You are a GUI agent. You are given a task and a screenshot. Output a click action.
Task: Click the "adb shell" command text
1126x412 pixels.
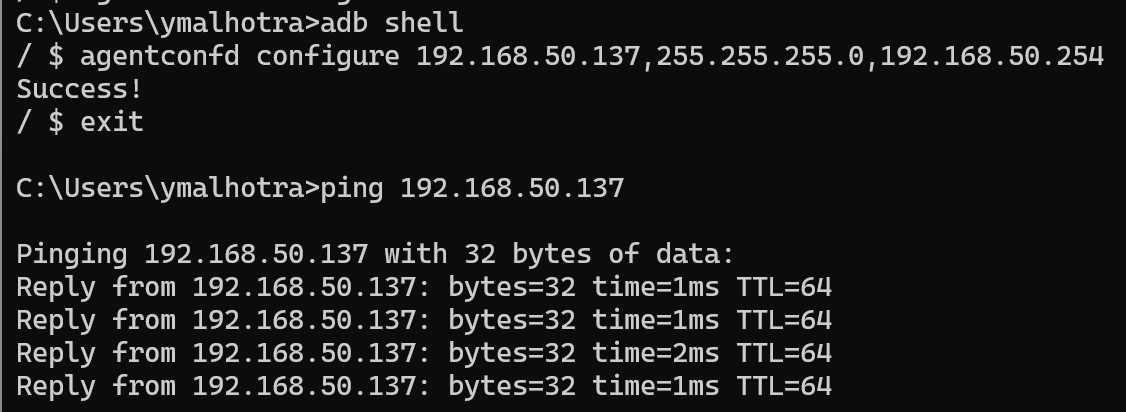(392, 21)
